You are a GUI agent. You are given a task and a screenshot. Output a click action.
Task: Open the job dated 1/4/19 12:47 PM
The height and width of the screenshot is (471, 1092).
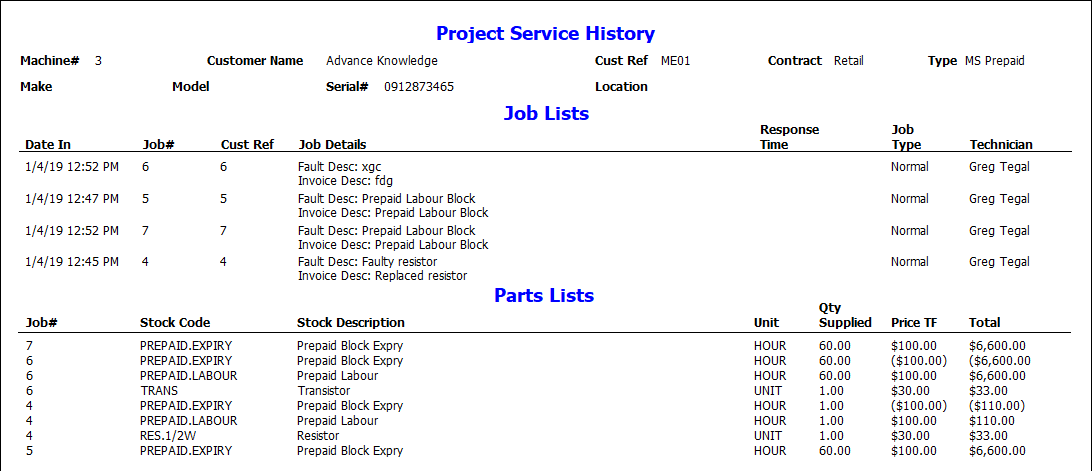[x=72, y=199]
